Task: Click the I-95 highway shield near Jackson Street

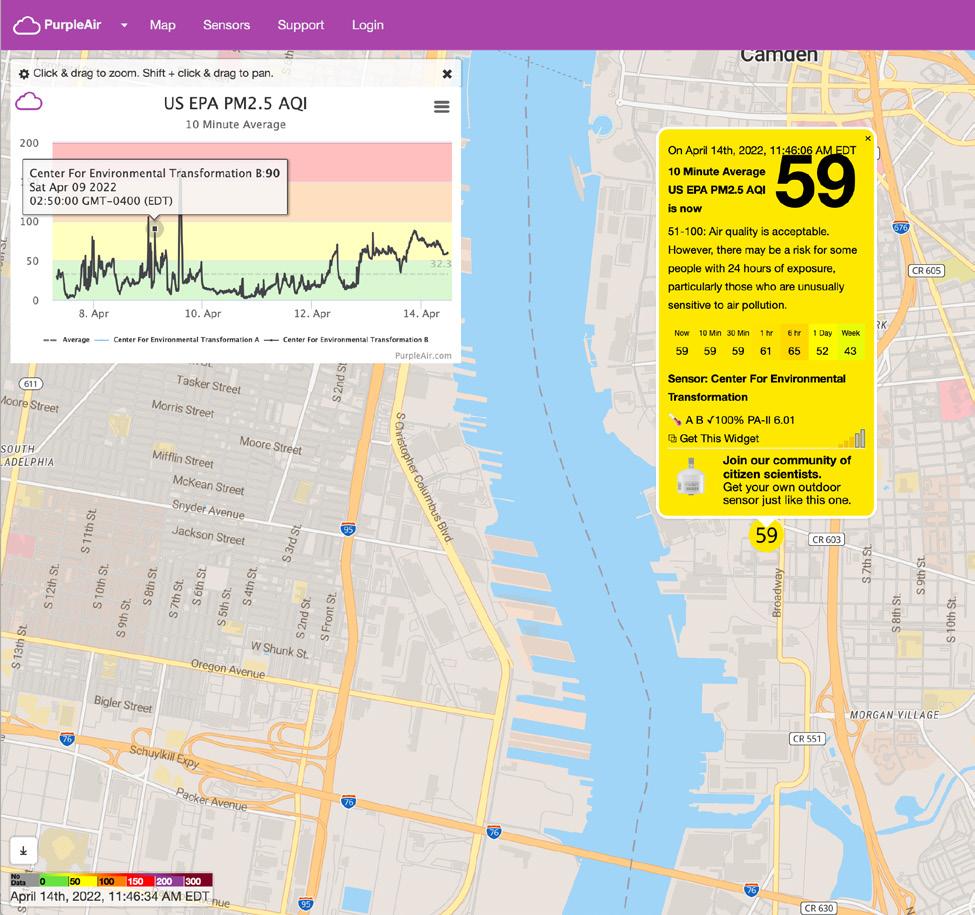Action: coord(348,530)
